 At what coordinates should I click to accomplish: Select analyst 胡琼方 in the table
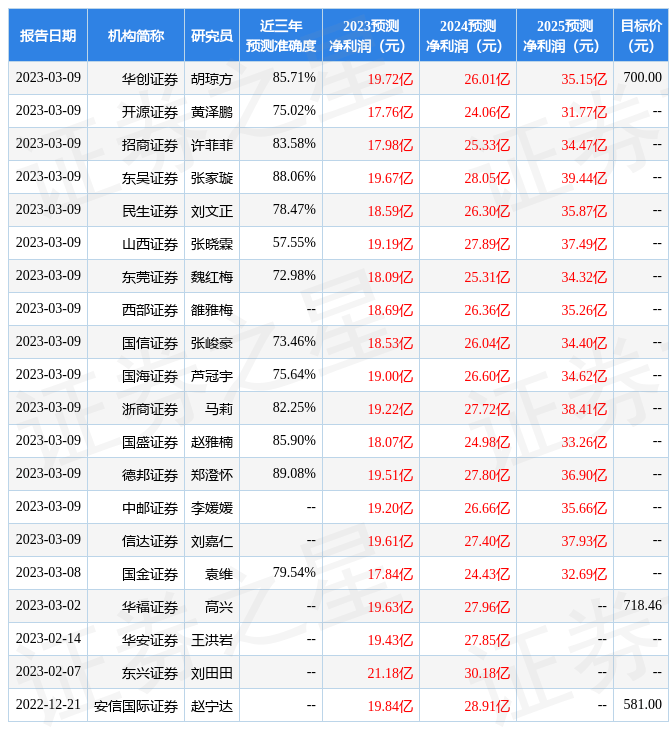tap(212, 78)
